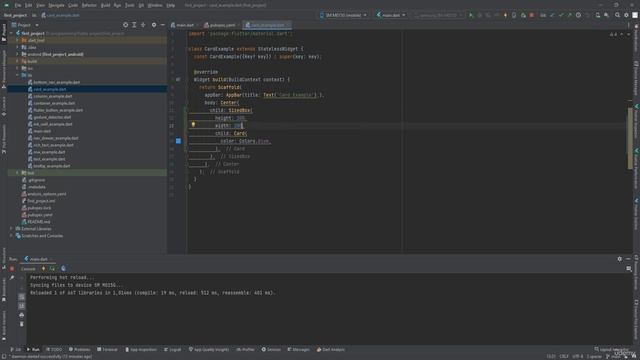This screenshot has height=360, width=640.
Task: Click wrench icon in Run panel sidebar
Action: (12, 278)
